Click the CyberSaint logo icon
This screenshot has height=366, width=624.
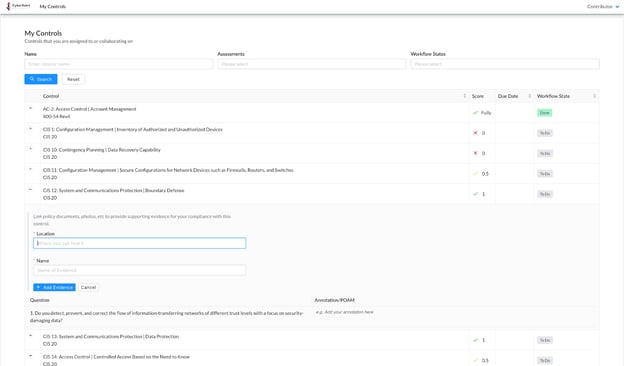coord(8,6)
